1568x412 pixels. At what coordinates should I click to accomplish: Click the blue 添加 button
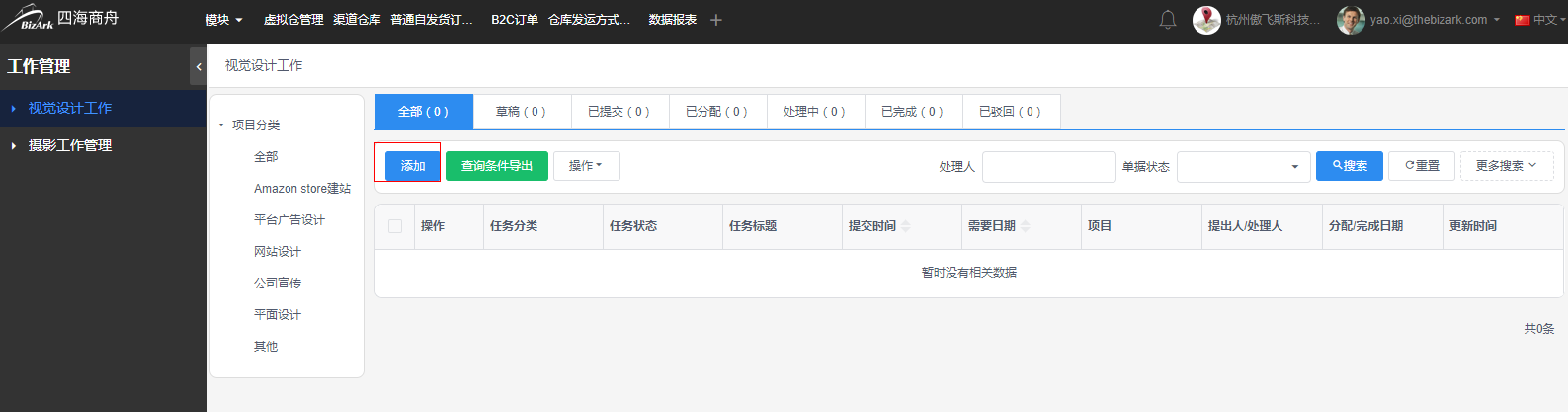[x=413, y=166]
